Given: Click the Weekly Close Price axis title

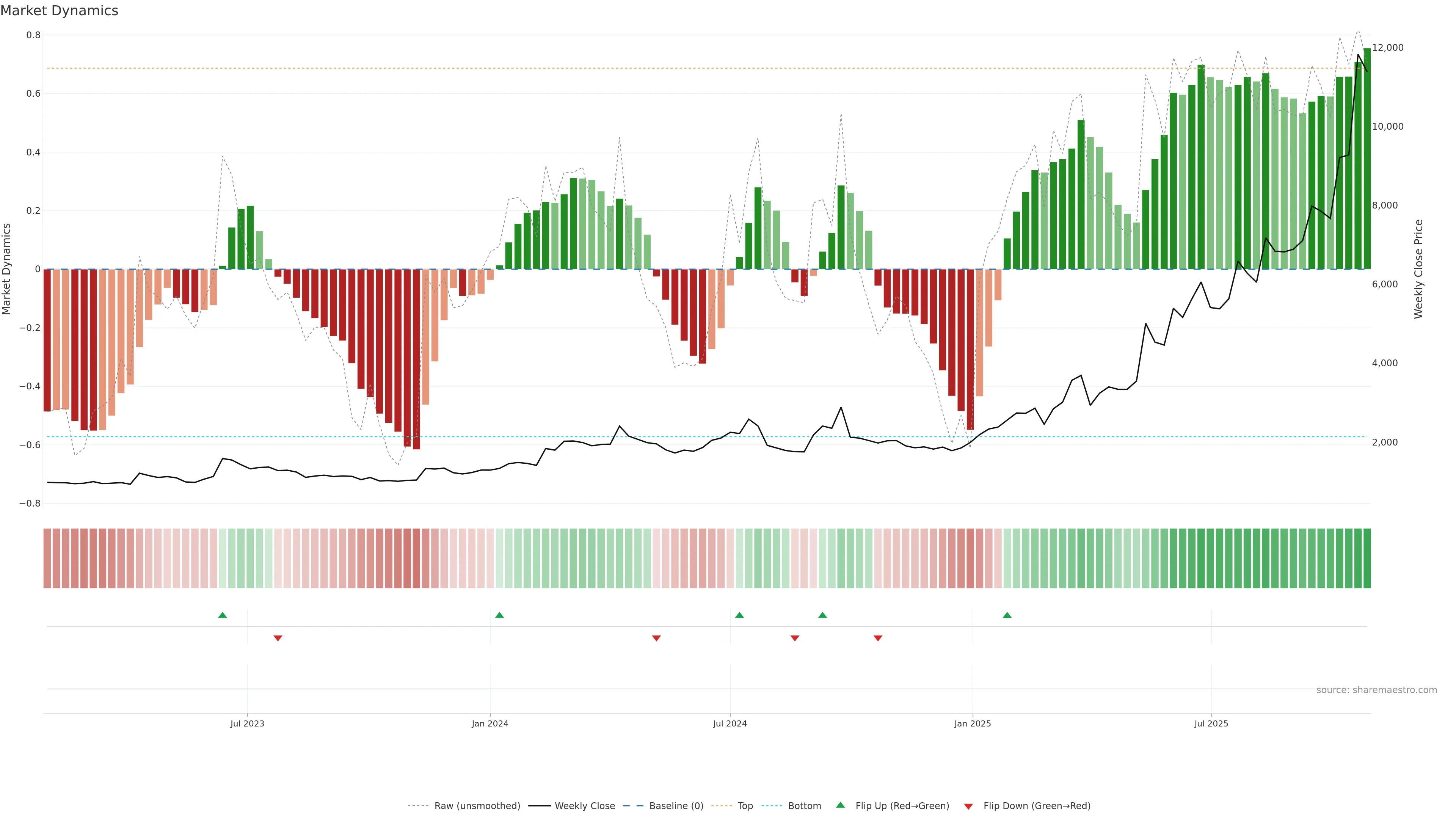Looking at the screenshot, I should pos(1418,269).
